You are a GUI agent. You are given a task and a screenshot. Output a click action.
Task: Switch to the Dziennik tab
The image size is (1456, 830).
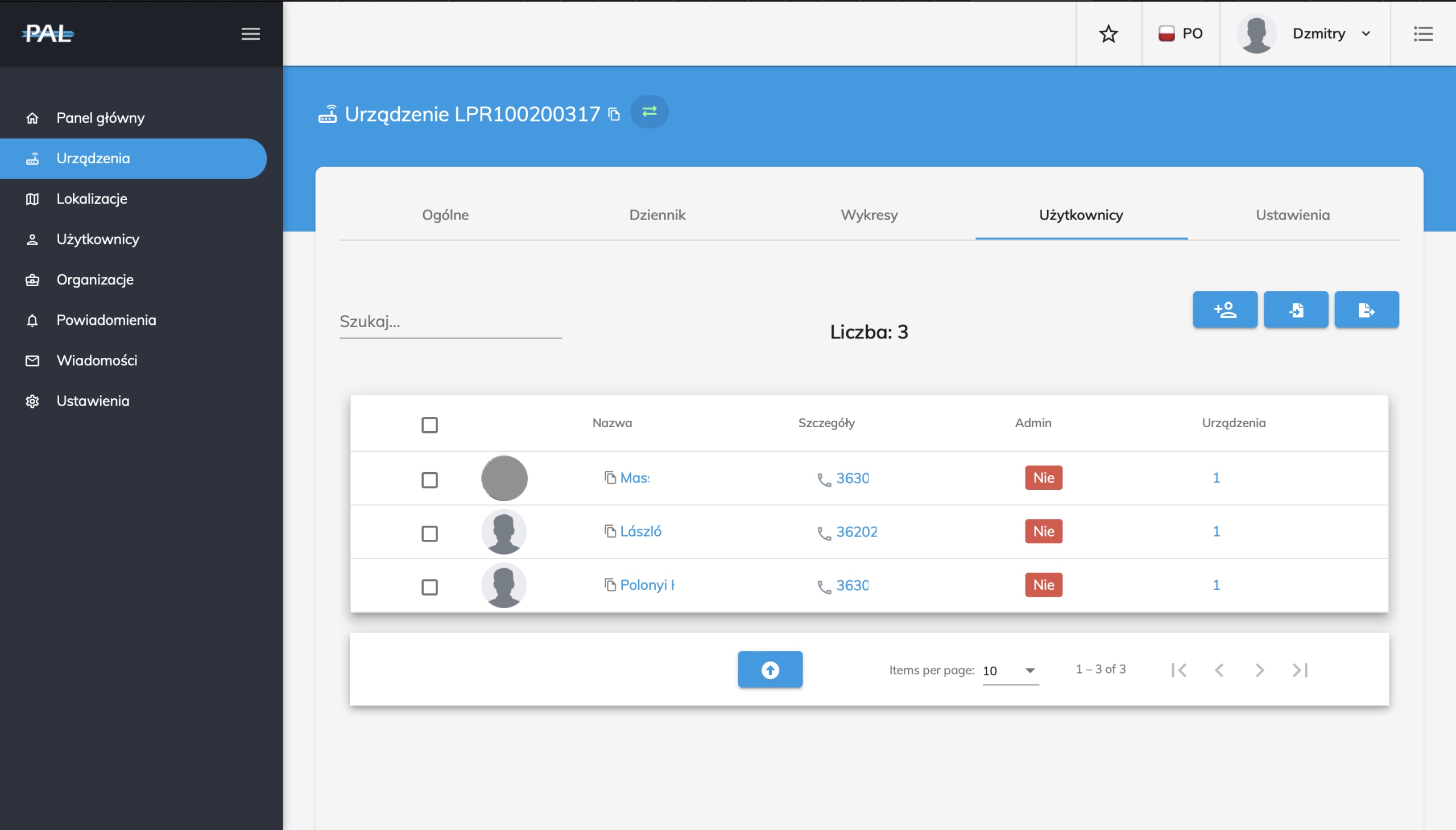[x=657, y=215]
